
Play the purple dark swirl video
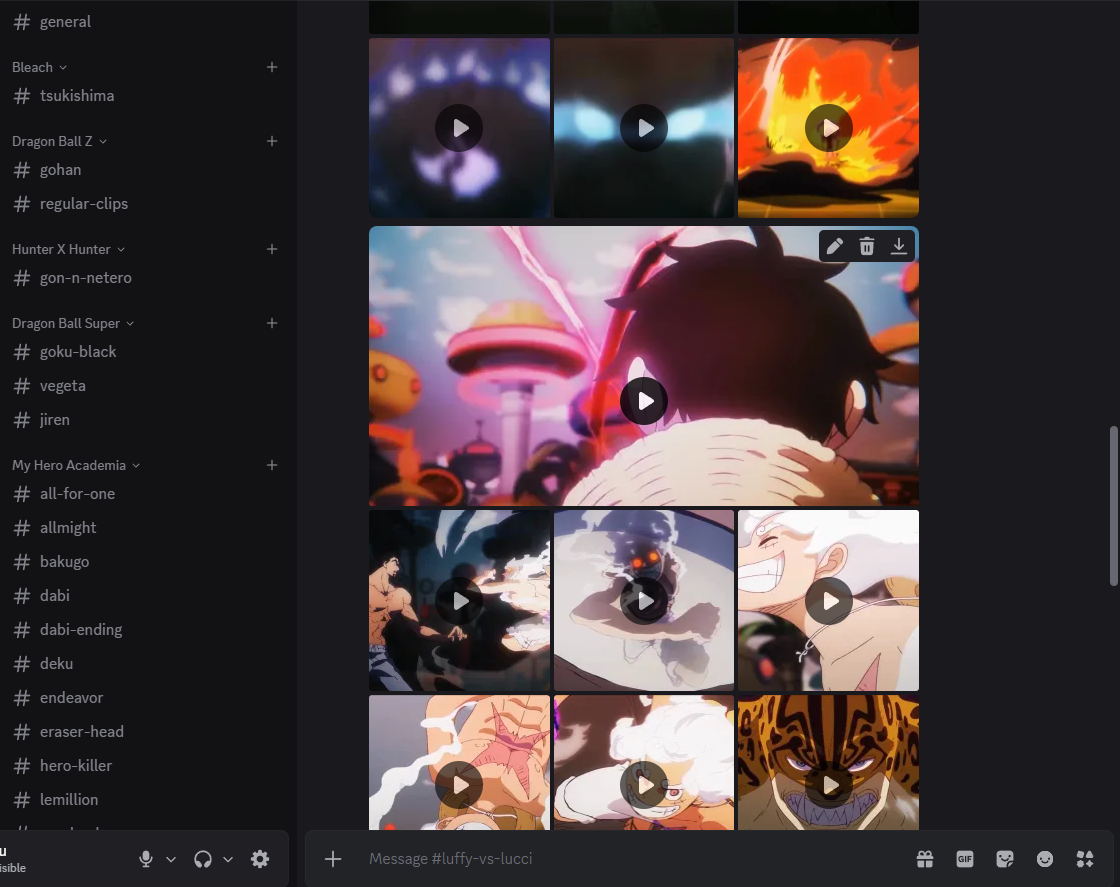tap(459, 128)
